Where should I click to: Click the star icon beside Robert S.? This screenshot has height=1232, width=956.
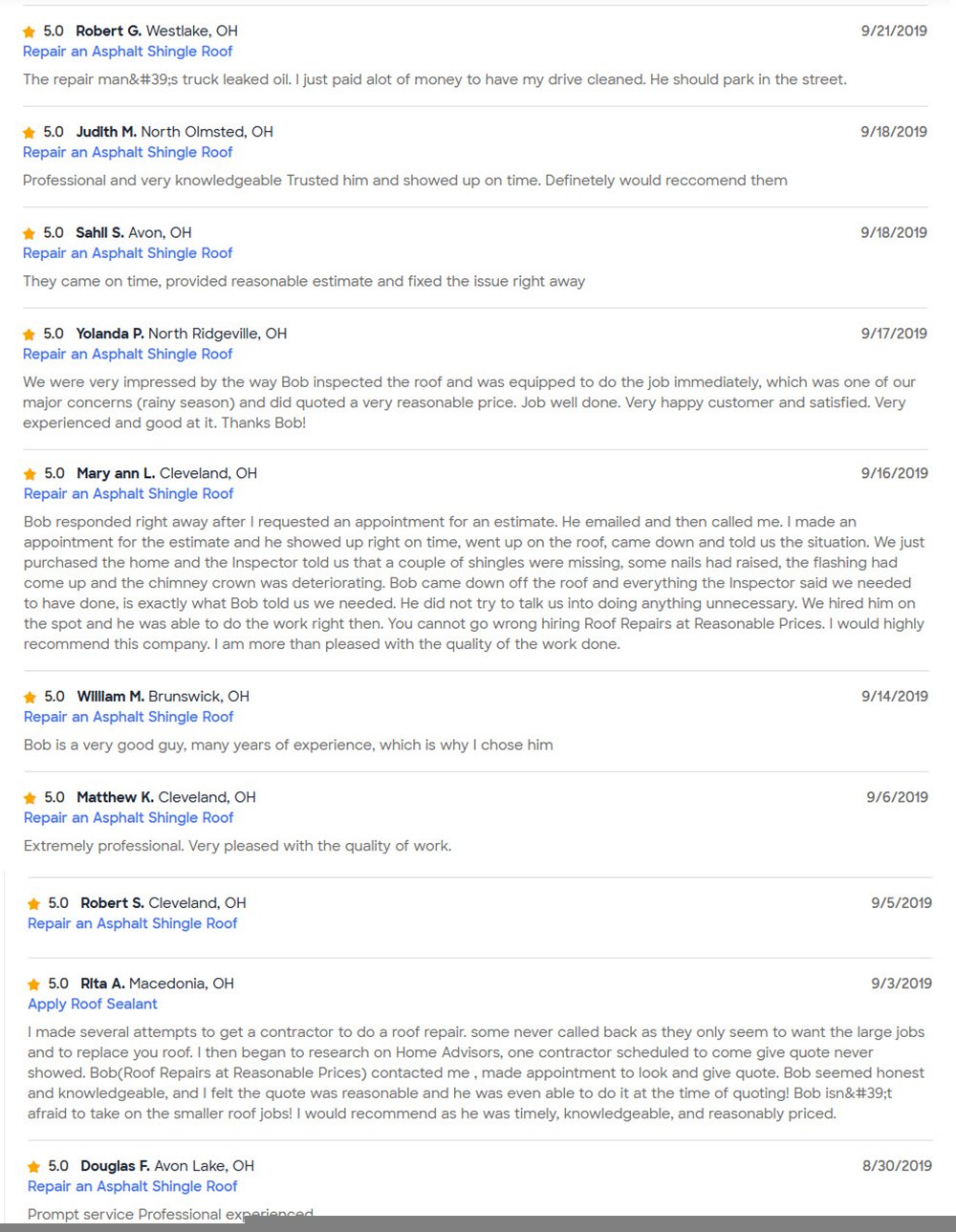[33, 904]
